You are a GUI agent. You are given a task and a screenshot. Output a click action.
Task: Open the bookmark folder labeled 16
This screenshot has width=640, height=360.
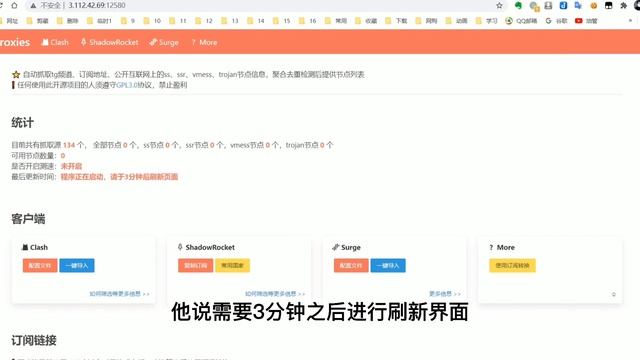pos(308,21)
